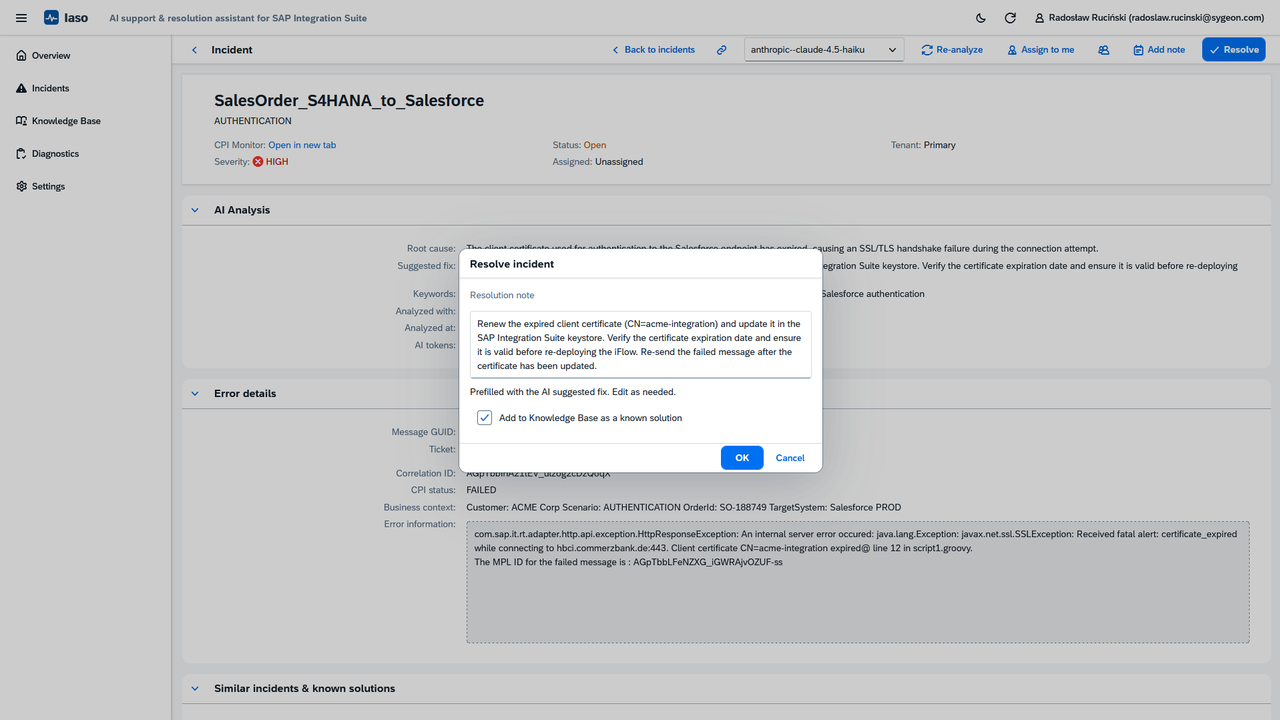The width and height of the screenshot is (1280, 720).
Task: Open Overview in sidebar
Action: coord(50,56)
